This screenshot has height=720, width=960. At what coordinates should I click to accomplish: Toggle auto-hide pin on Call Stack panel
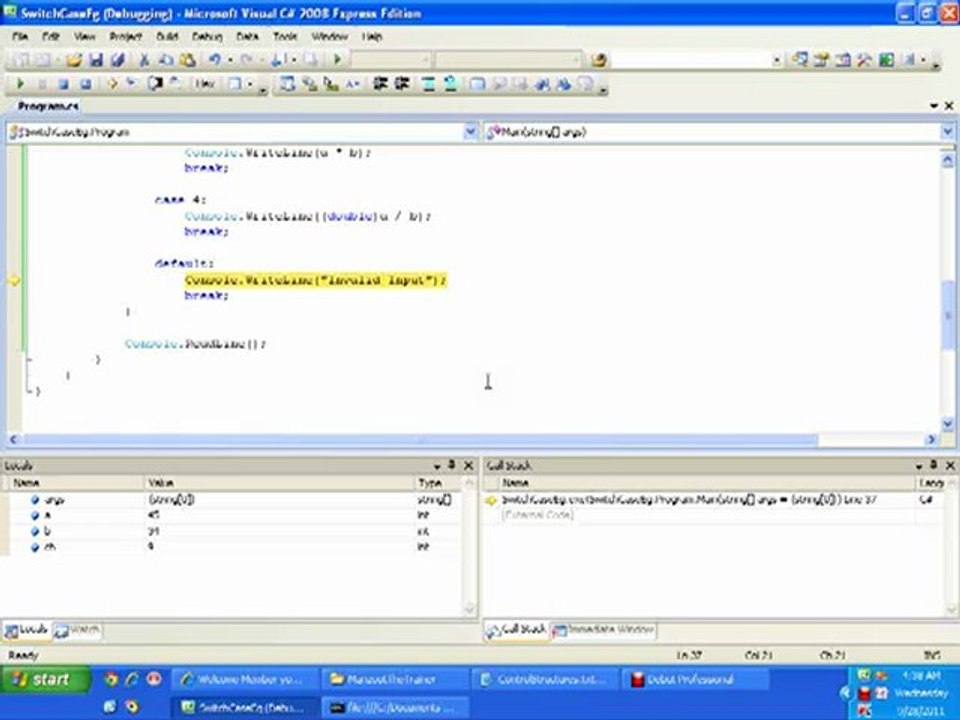click(931, 465)
